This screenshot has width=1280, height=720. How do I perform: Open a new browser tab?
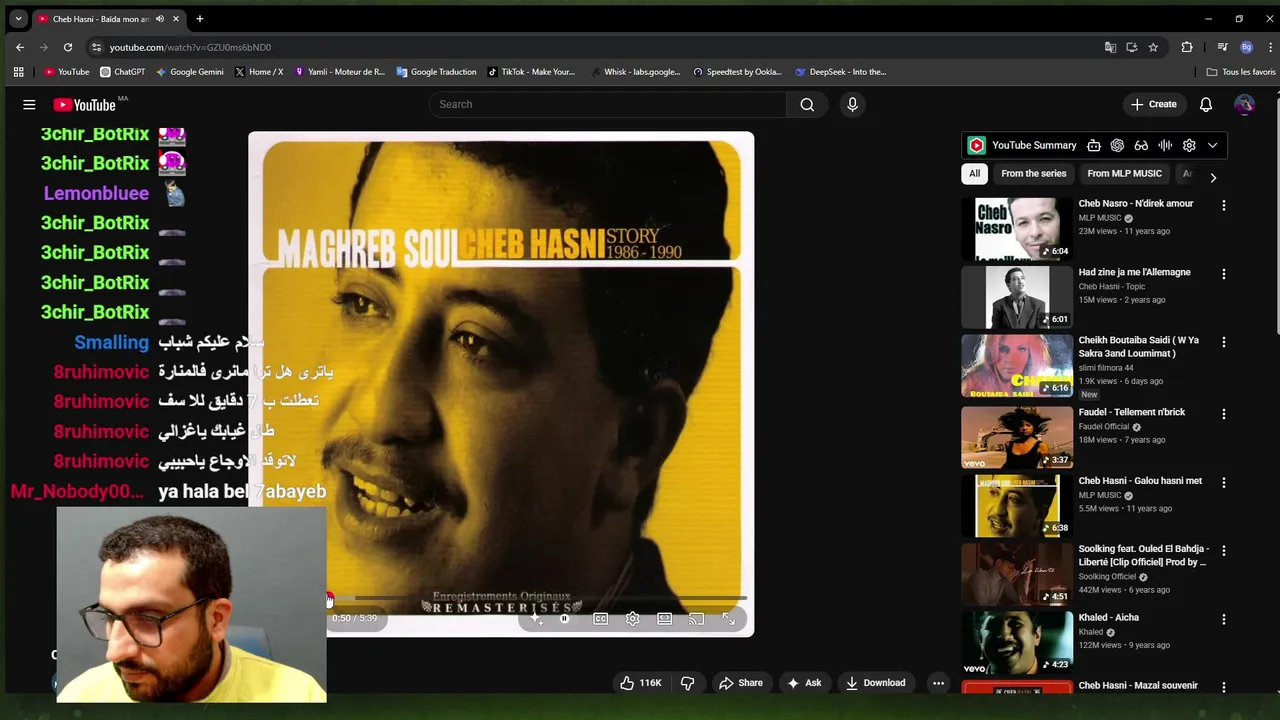point(200,19)
